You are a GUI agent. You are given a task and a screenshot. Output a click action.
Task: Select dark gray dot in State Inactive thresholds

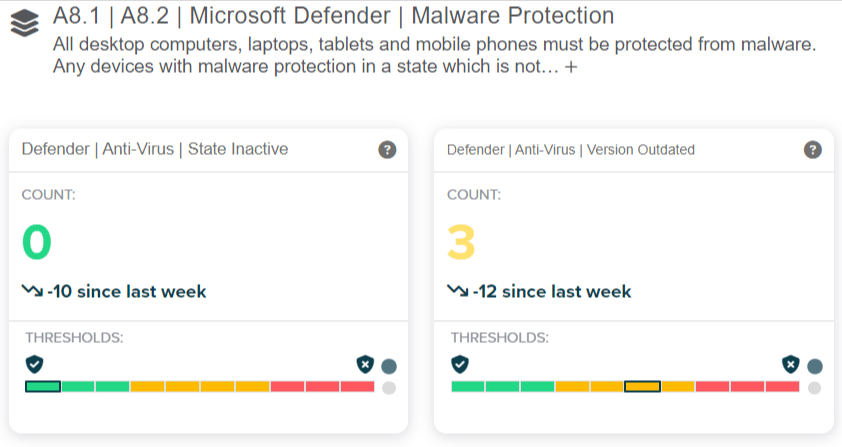389,366
